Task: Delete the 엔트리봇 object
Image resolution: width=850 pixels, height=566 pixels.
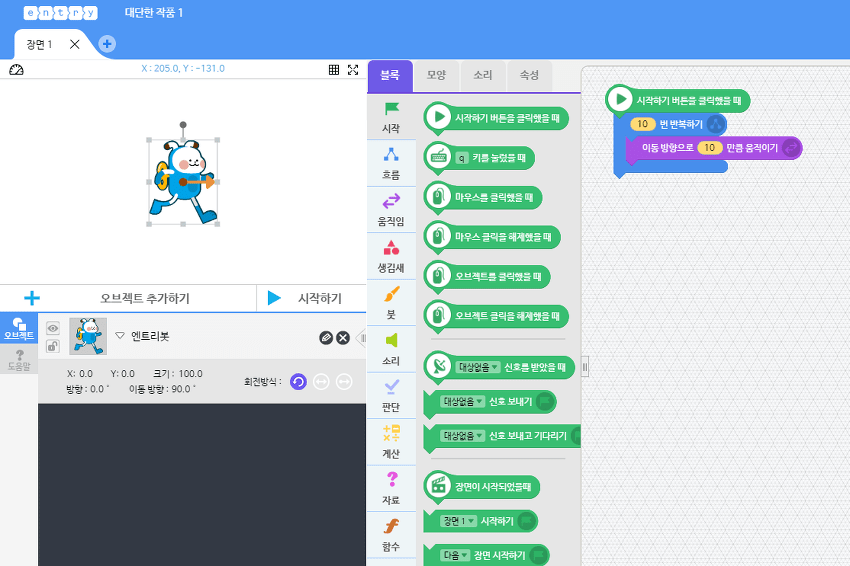Action: (x=343, y=338)
